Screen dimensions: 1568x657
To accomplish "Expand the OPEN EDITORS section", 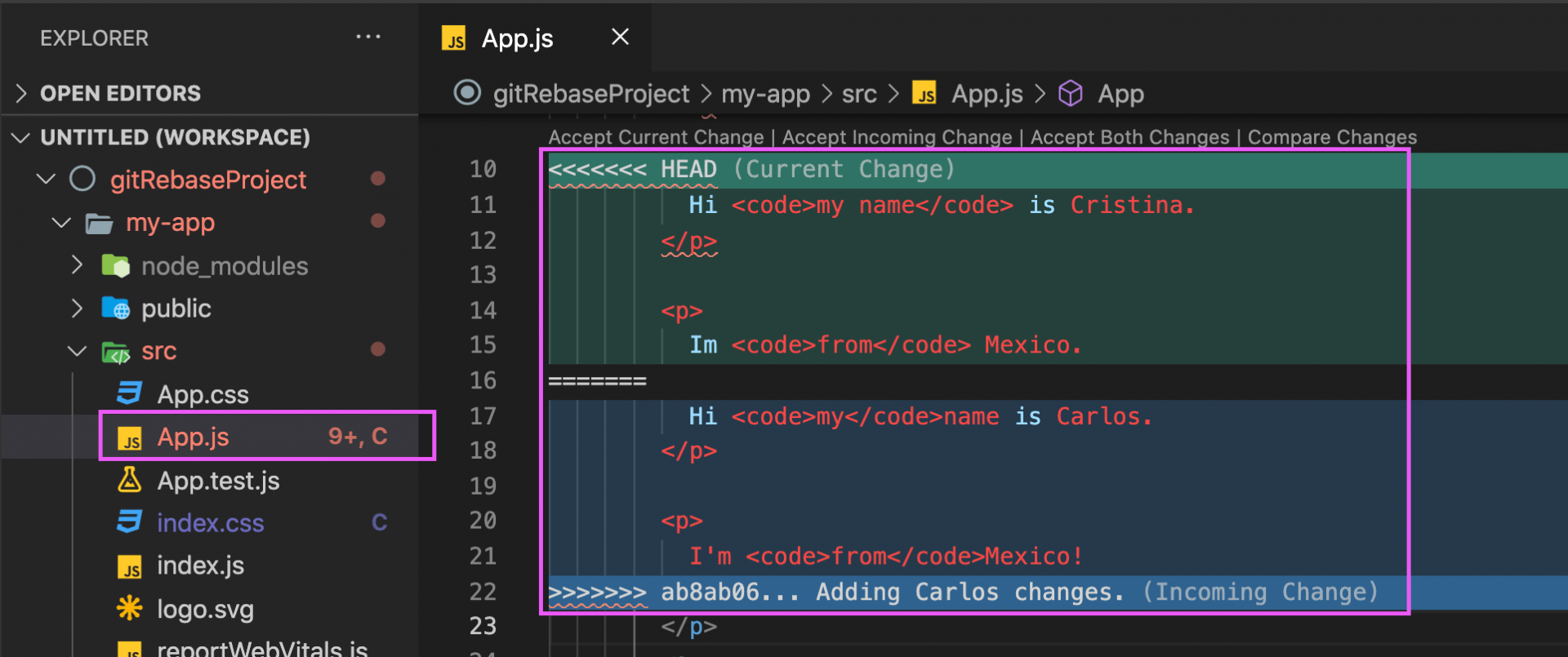I will pos(22,94).
